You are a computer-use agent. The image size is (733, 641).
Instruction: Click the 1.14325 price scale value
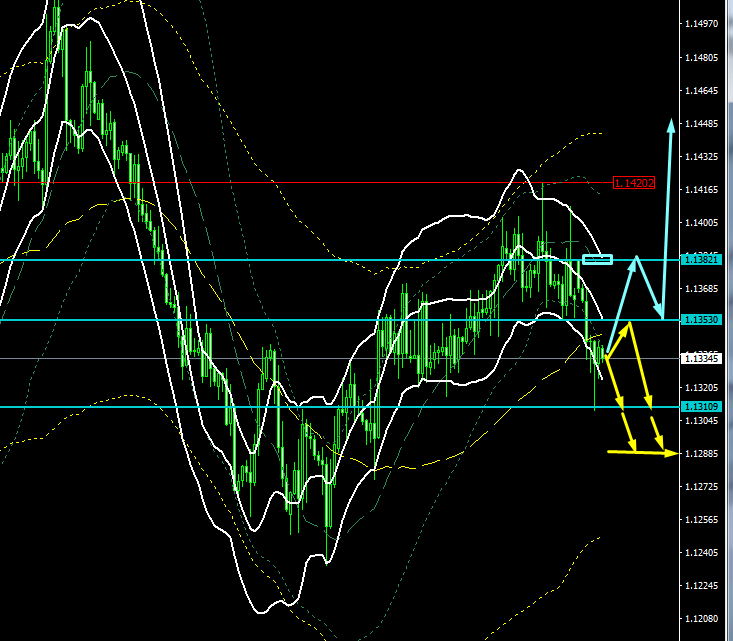[701, 157]
